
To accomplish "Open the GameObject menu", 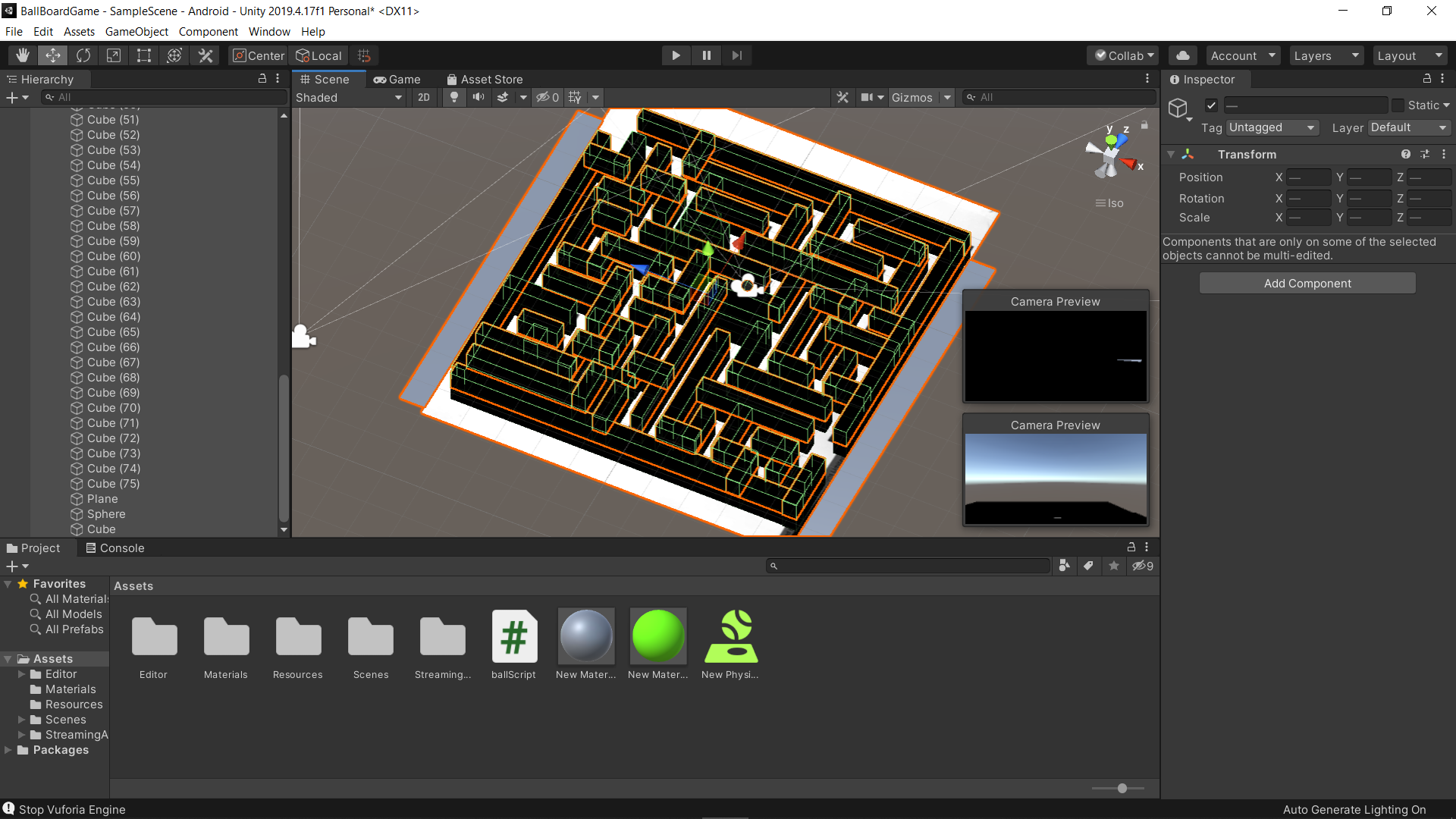I will click(136, 32).
